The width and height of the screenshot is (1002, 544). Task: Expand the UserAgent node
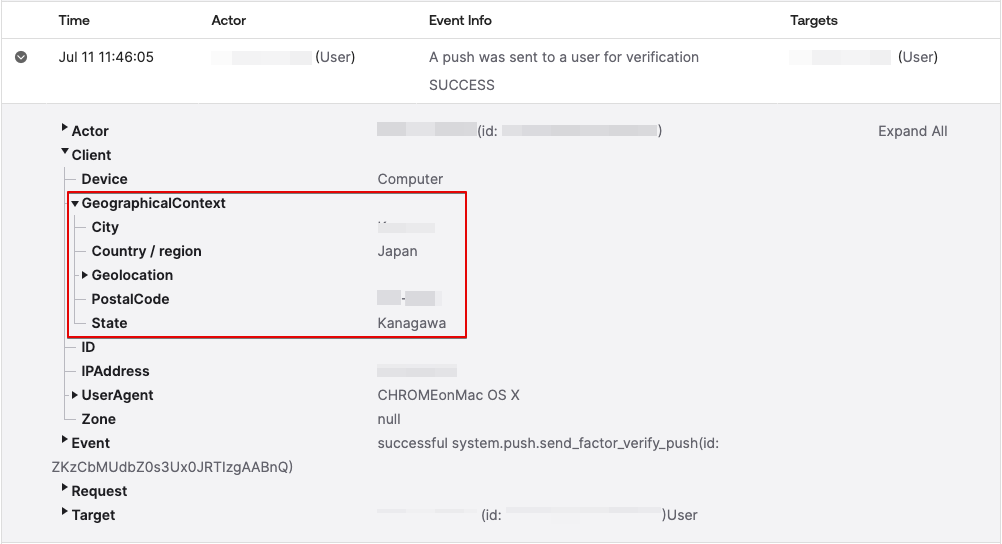pyautogui.click(x=75, y=395)
